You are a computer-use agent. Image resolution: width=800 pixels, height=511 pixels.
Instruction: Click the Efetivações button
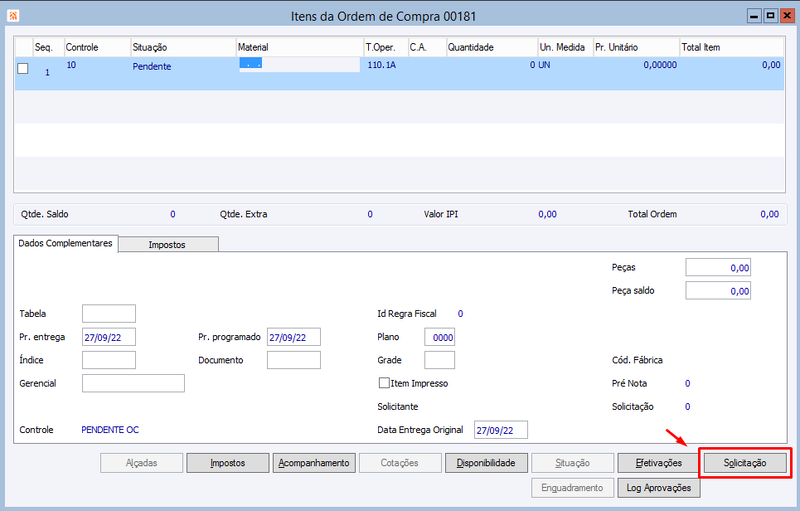coord(659,463)
